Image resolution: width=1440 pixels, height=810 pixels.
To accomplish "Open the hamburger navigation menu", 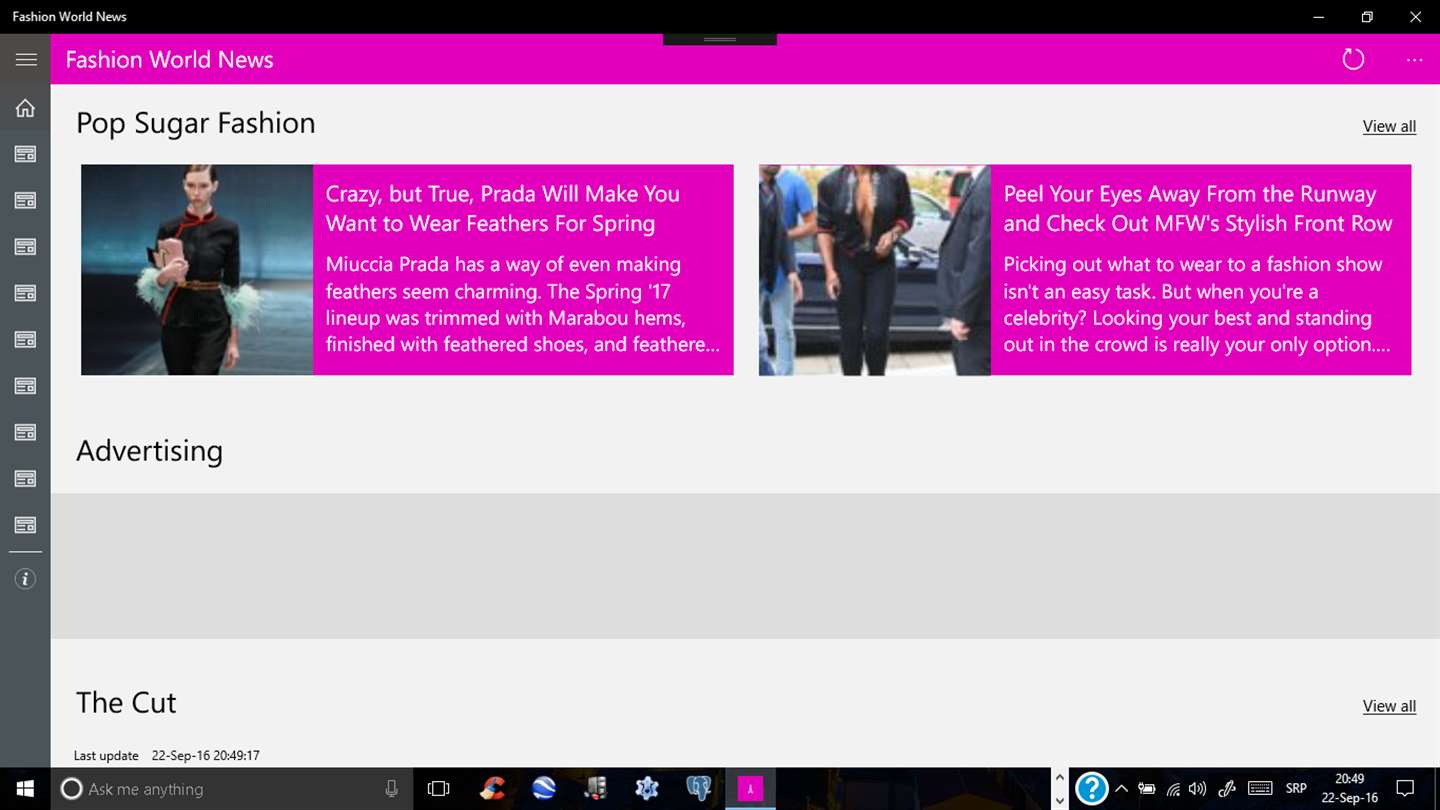I will 26,60.
